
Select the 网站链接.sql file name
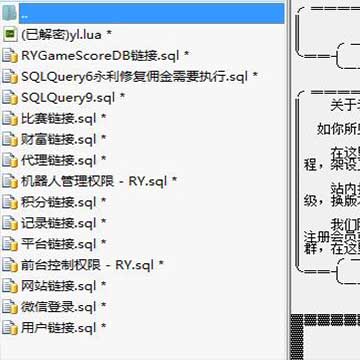click(x=64, y=286)
